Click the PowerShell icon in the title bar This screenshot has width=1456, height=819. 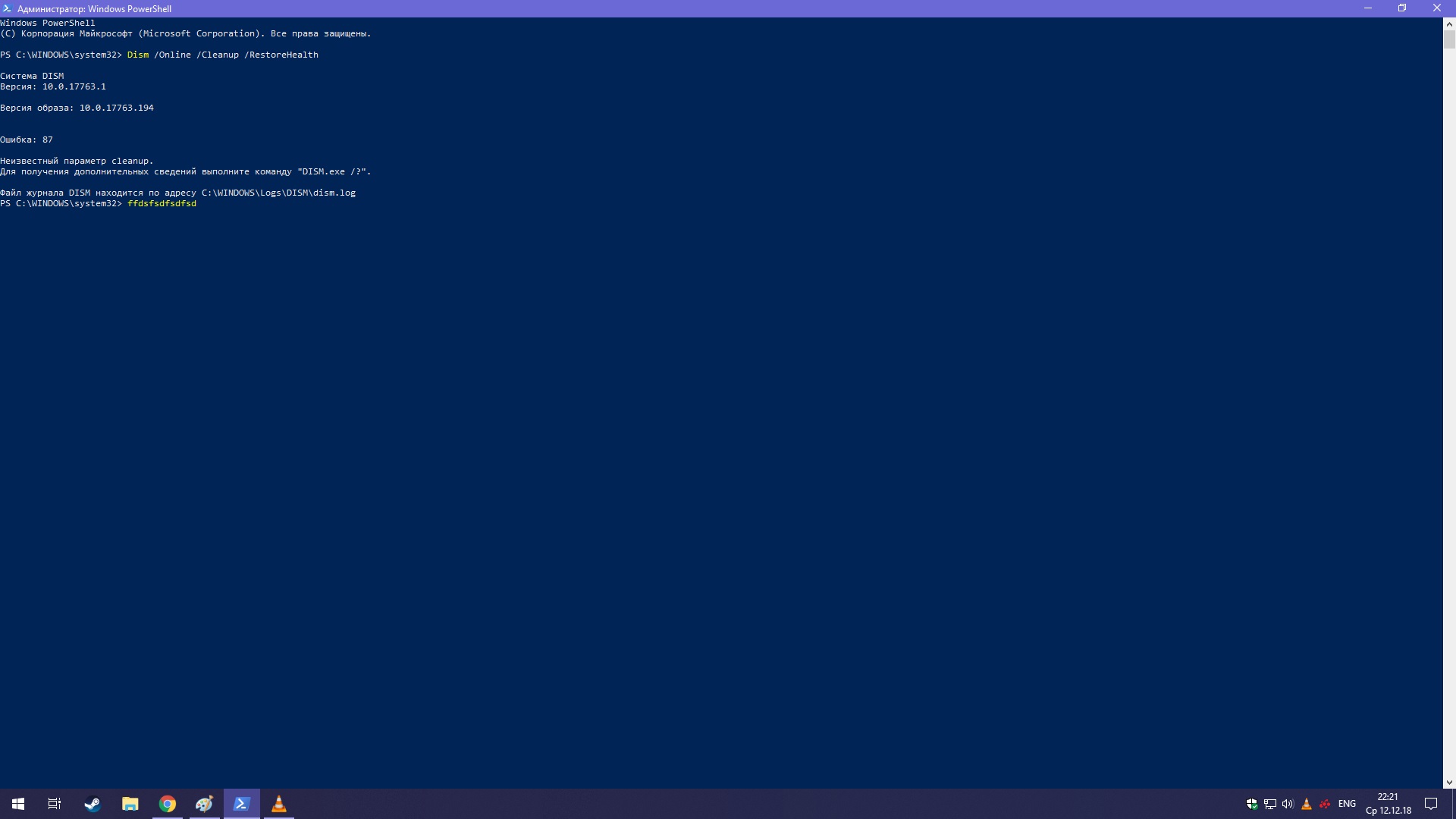click(8, 8)
